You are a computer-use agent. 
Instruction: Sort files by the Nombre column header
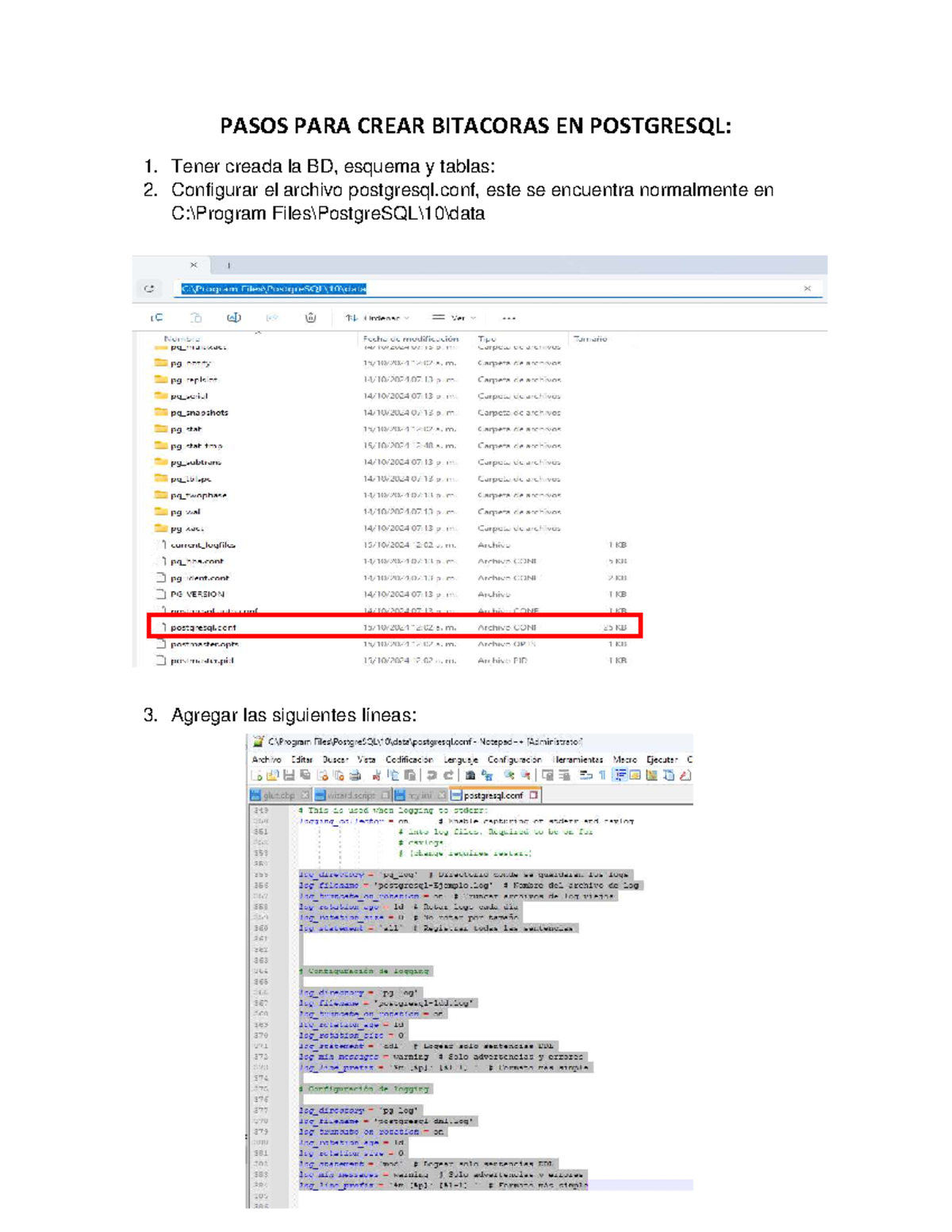tap(182, 336)
